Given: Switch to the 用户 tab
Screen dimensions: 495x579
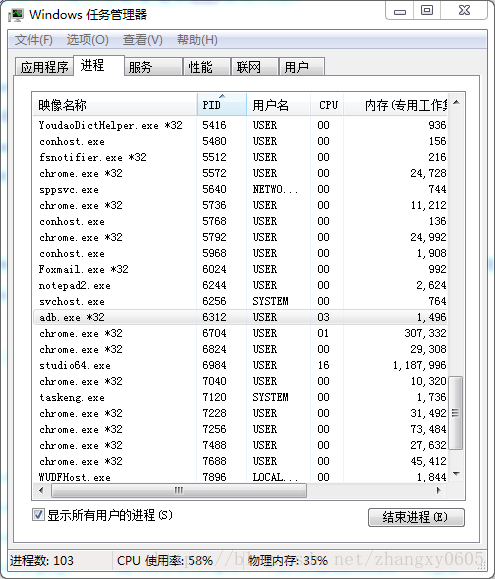Looking at the screenshot, I should point(302,67).
